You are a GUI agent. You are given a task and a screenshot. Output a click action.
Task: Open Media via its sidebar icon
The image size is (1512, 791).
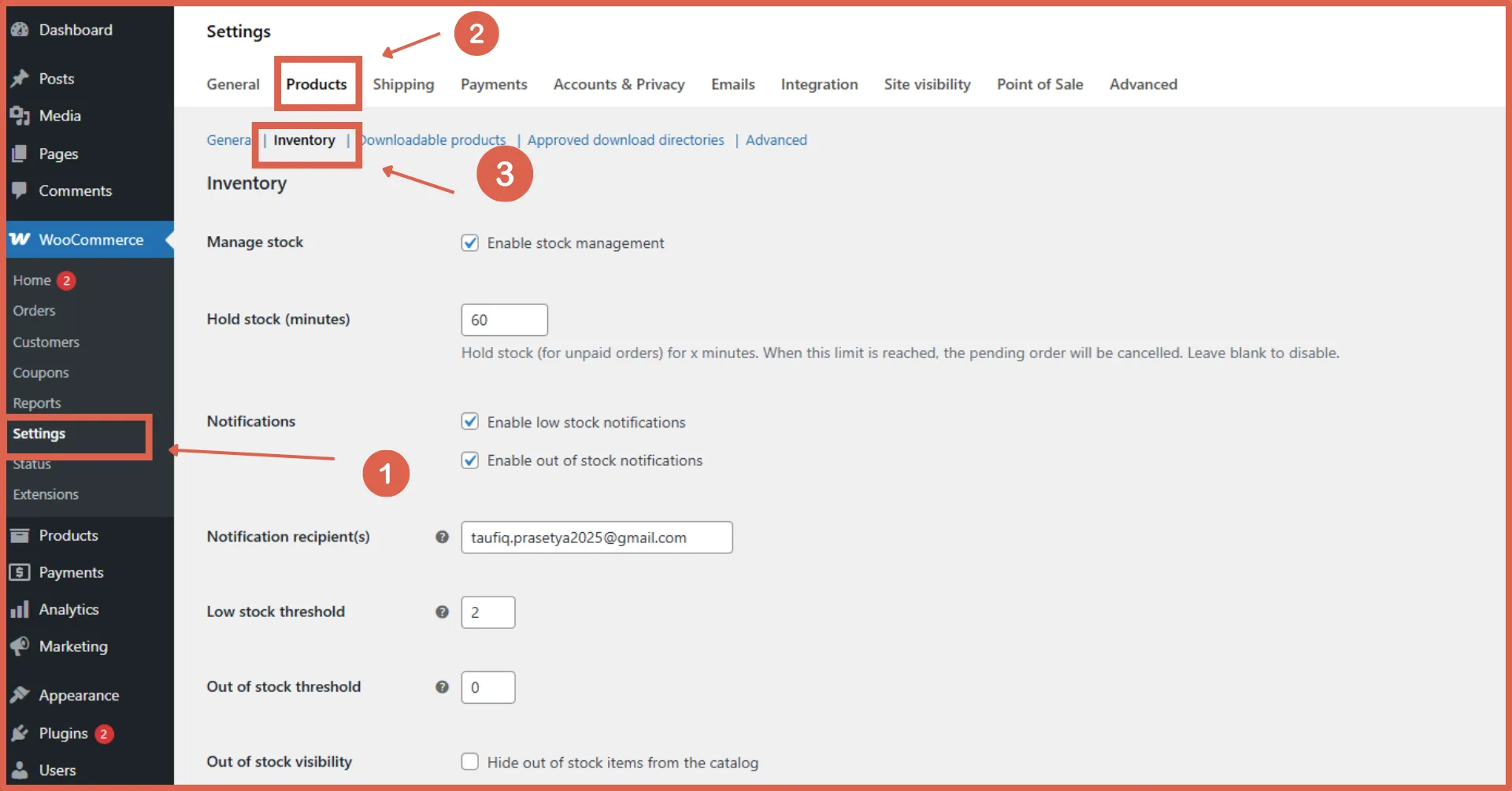pos(20,116)
